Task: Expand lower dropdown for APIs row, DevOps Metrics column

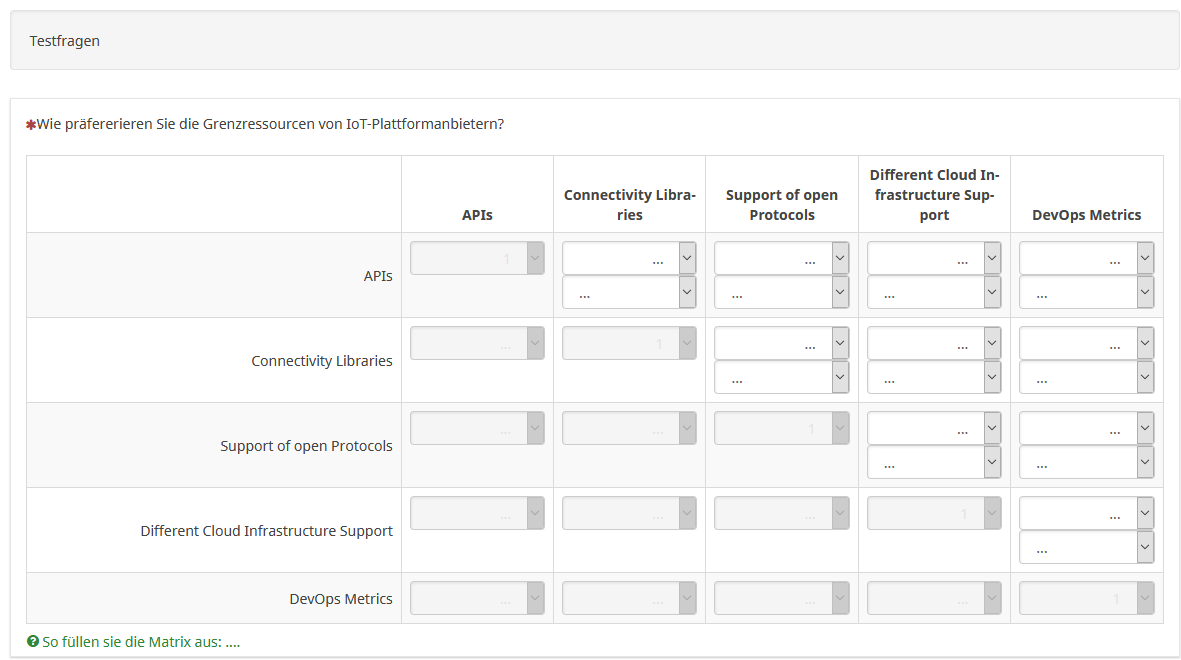Action: [x=1086, y=292]
